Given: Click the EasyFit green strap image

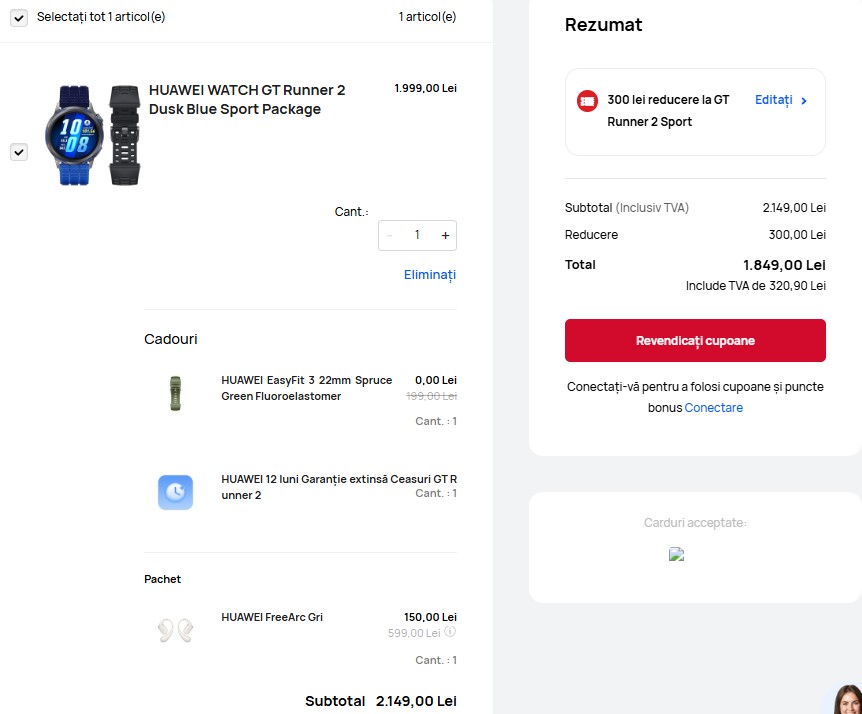Looking at the screenshot, I should click(x=175, y=393).
